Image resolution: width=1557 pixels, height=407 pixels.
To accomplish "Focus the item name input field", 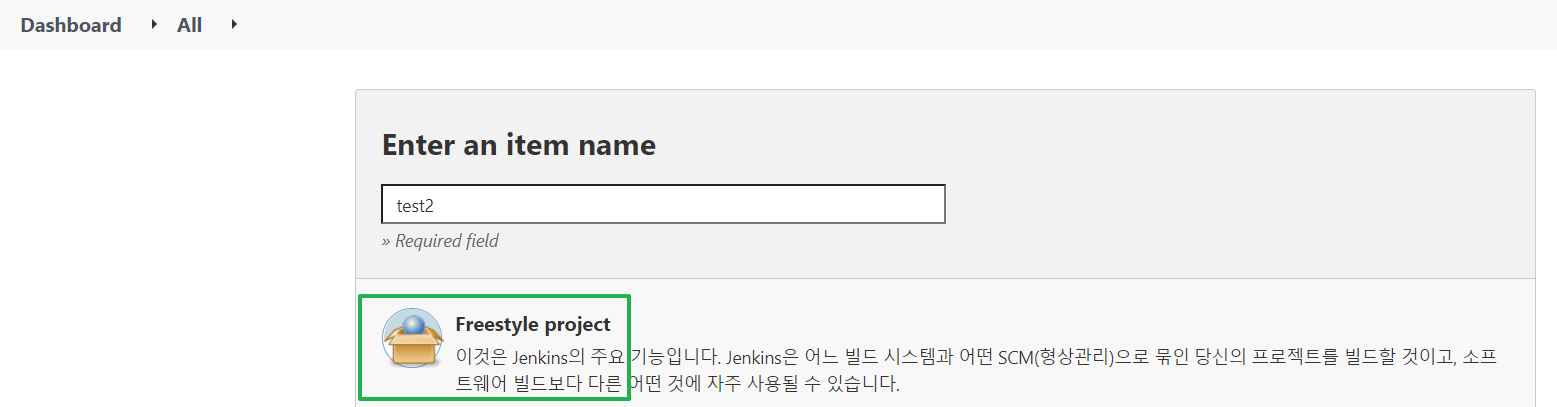I will pyautogui.click(x=663, y=204).
